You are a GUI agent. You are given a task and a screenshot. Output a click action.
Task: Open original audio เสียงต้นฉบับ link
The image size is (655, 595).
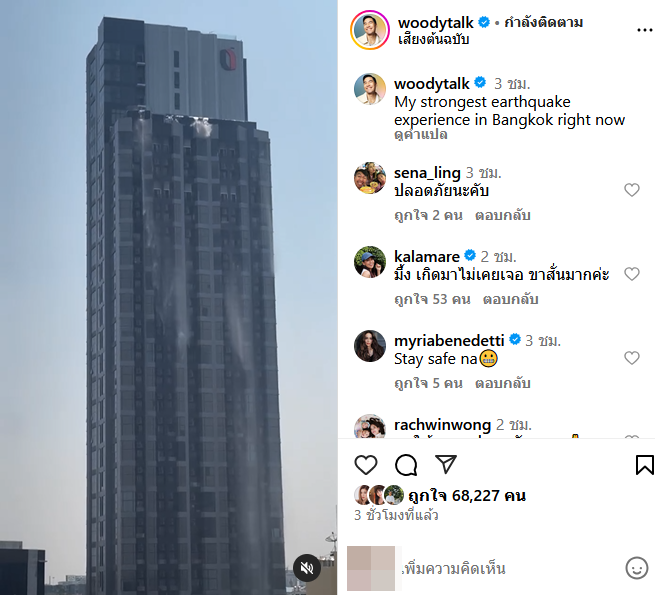[x=434, y=39]
